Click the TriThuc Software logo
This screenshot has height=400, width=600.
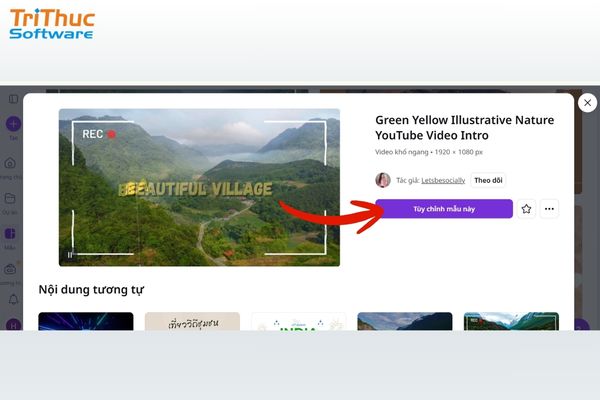(x=52, y=24)
